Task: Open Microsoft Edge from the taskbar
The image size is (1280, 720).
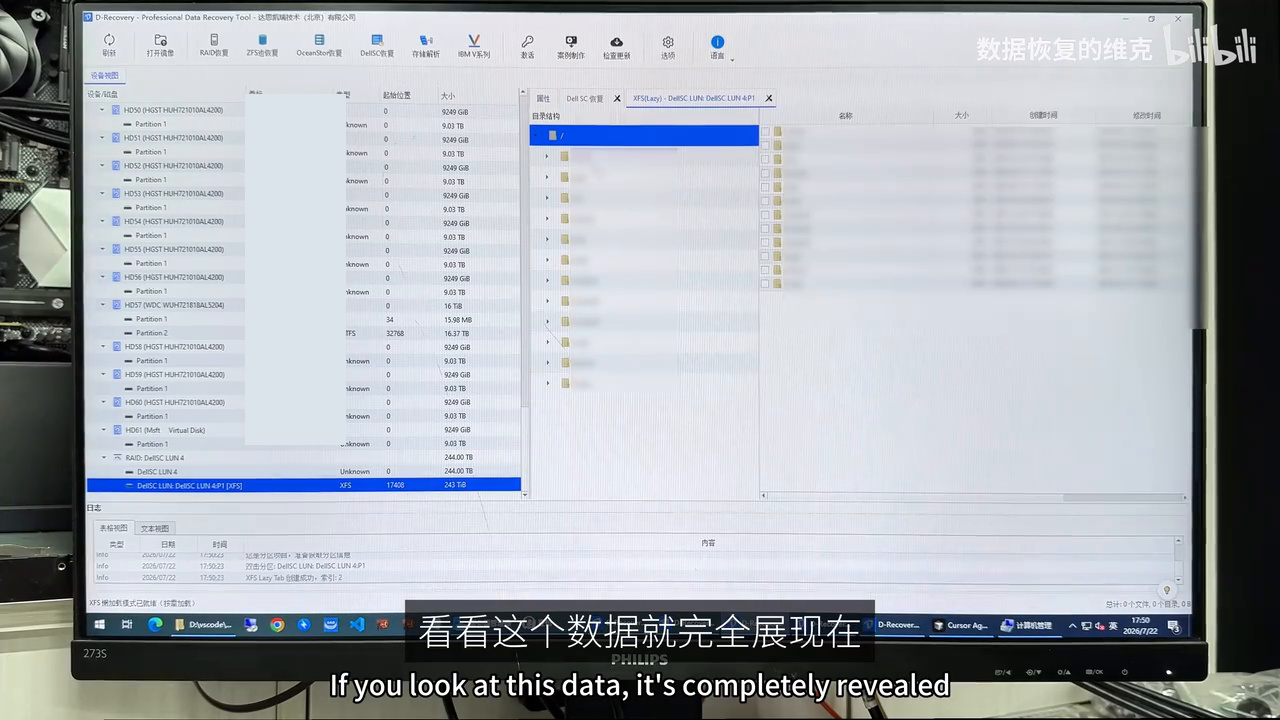Action: point(155,625)
